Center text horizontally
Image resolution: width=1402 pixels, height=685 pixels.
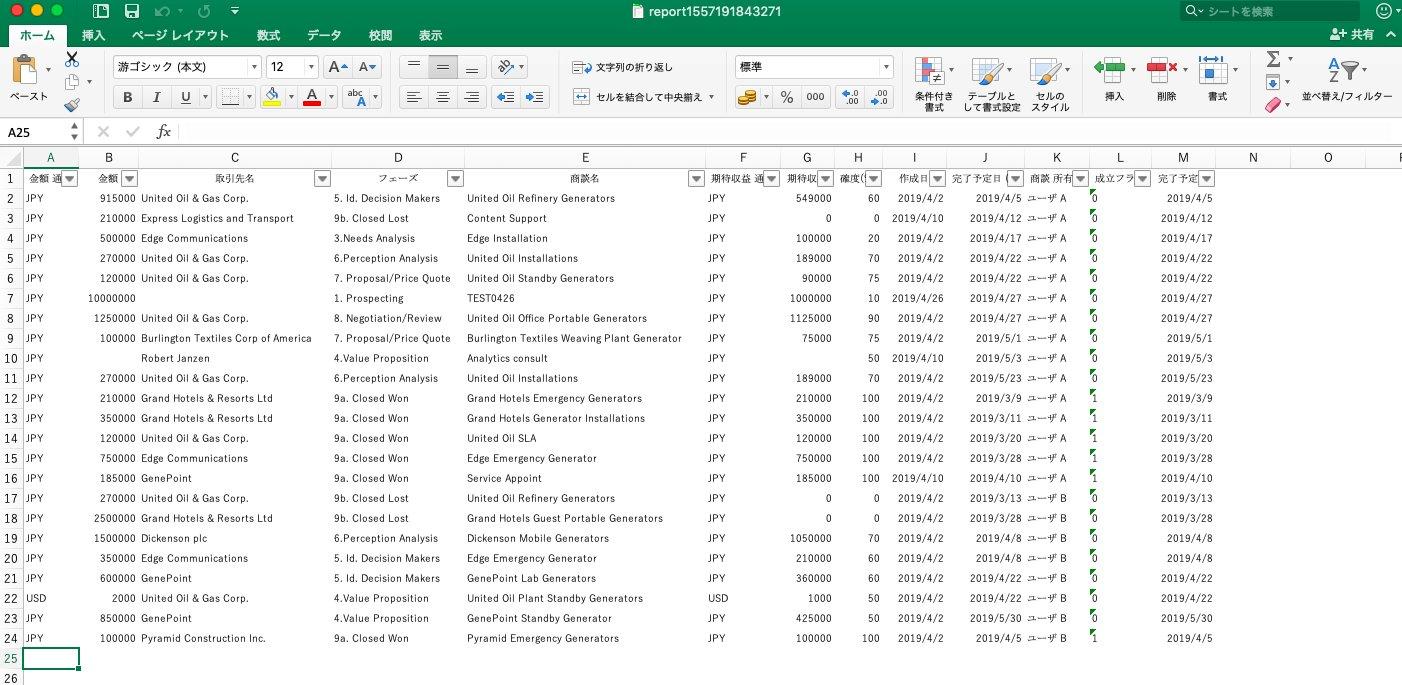point(443,97)
